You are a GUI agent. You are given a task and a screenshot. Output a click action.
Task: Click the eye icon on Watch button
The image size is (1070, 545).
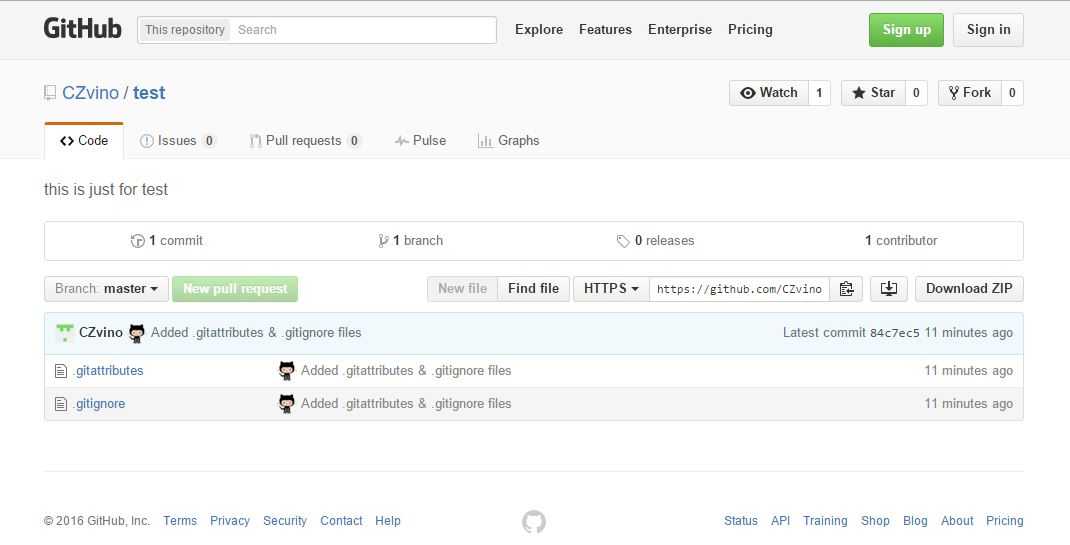click(x=748, y=93)
